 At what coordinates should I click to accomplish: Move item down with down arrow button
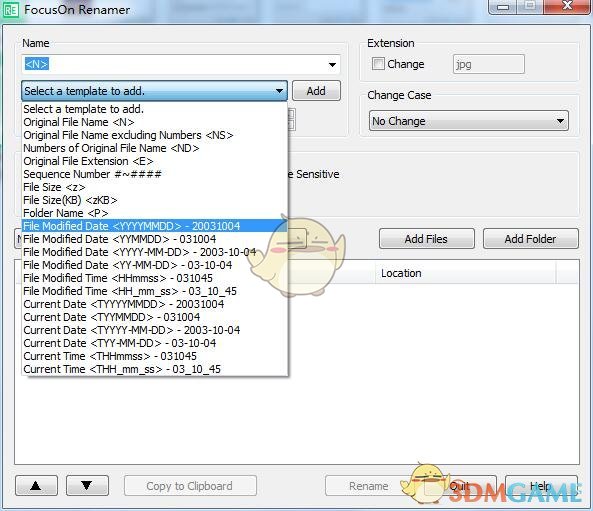click(x=87, y=486)
